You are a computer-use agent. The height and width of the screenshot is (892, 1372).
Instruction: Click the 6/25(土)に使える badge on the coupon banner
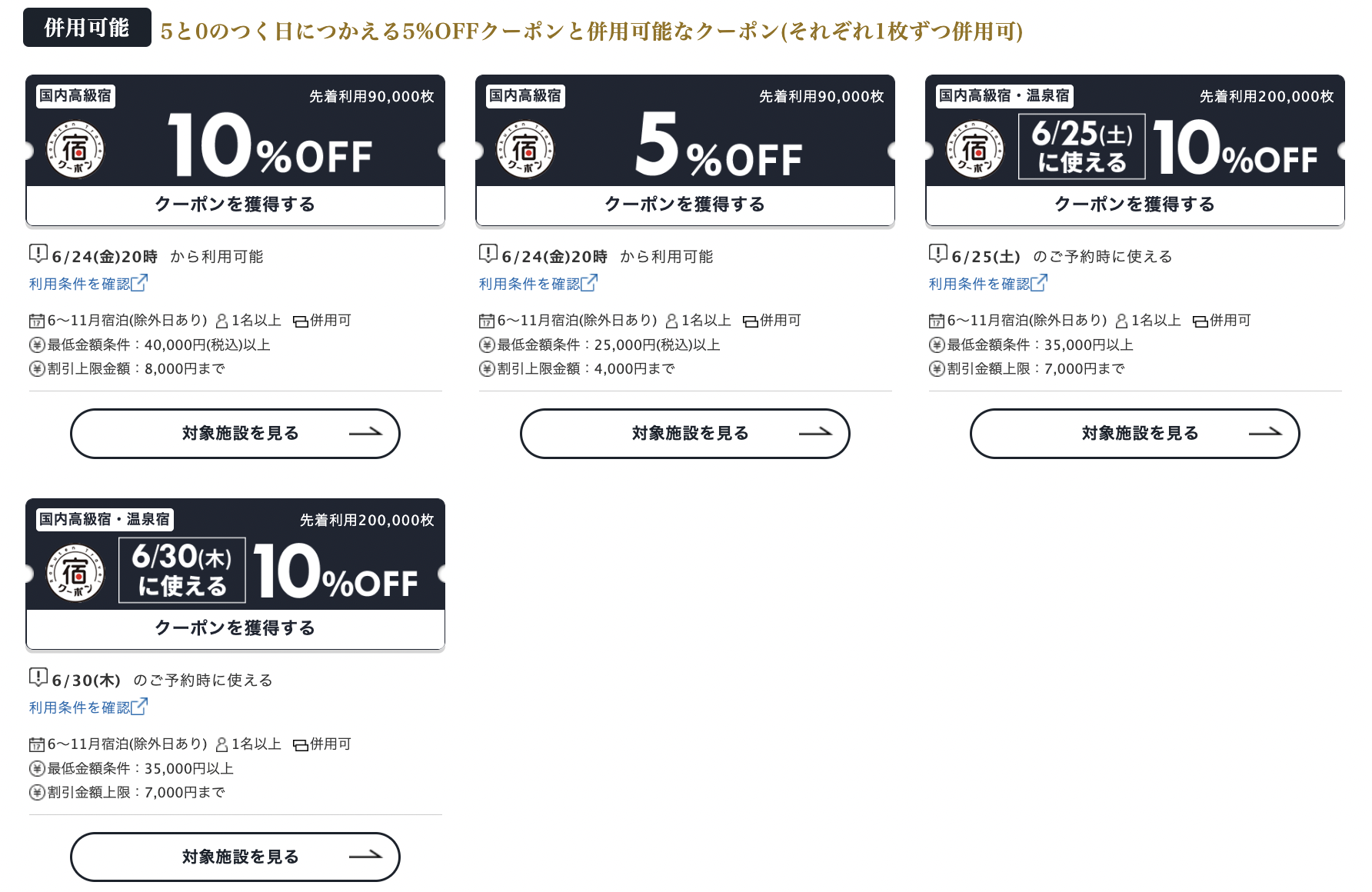pyautogui.click(x=1082, y=147)
